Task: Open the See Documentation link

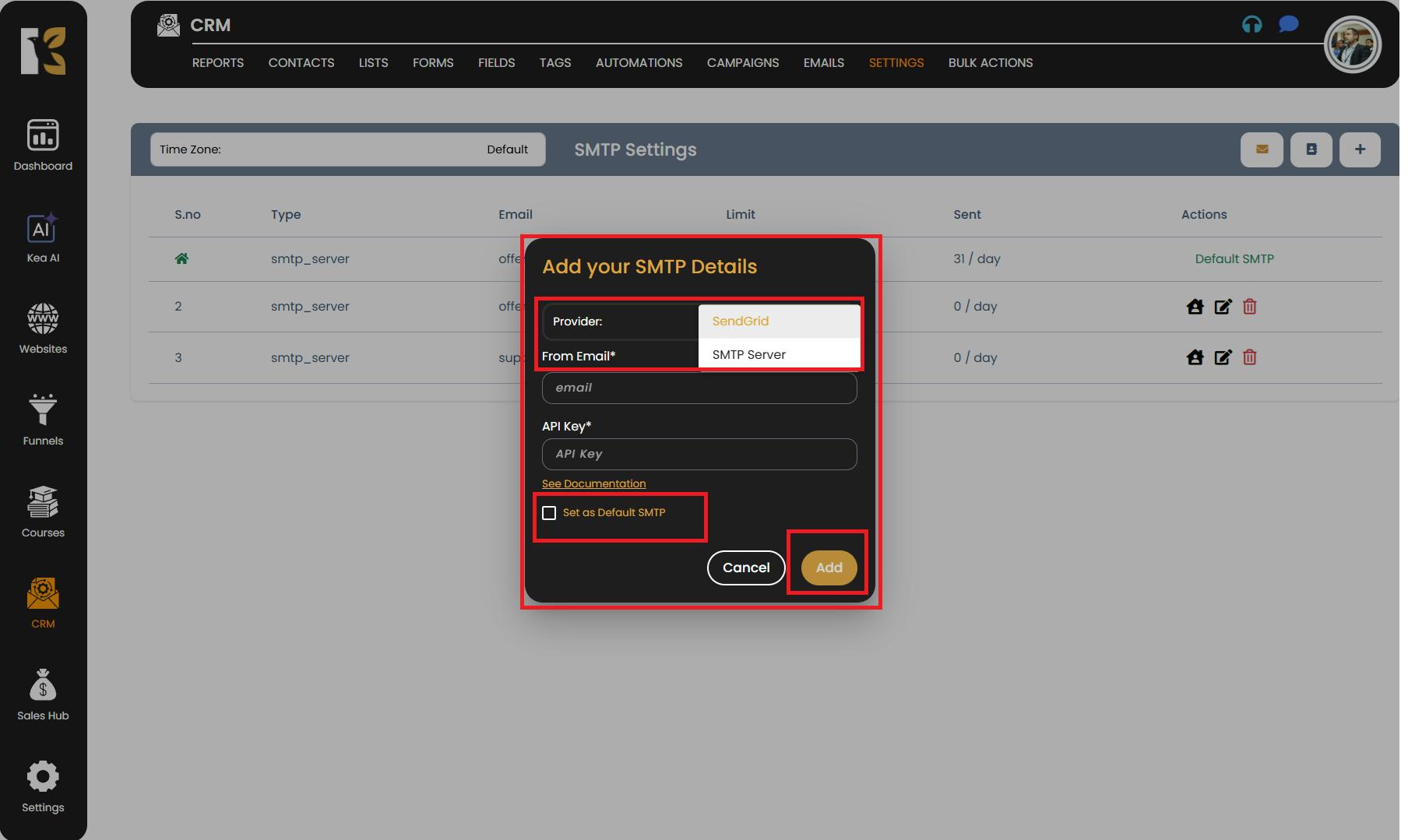Action: click(593, 484)
